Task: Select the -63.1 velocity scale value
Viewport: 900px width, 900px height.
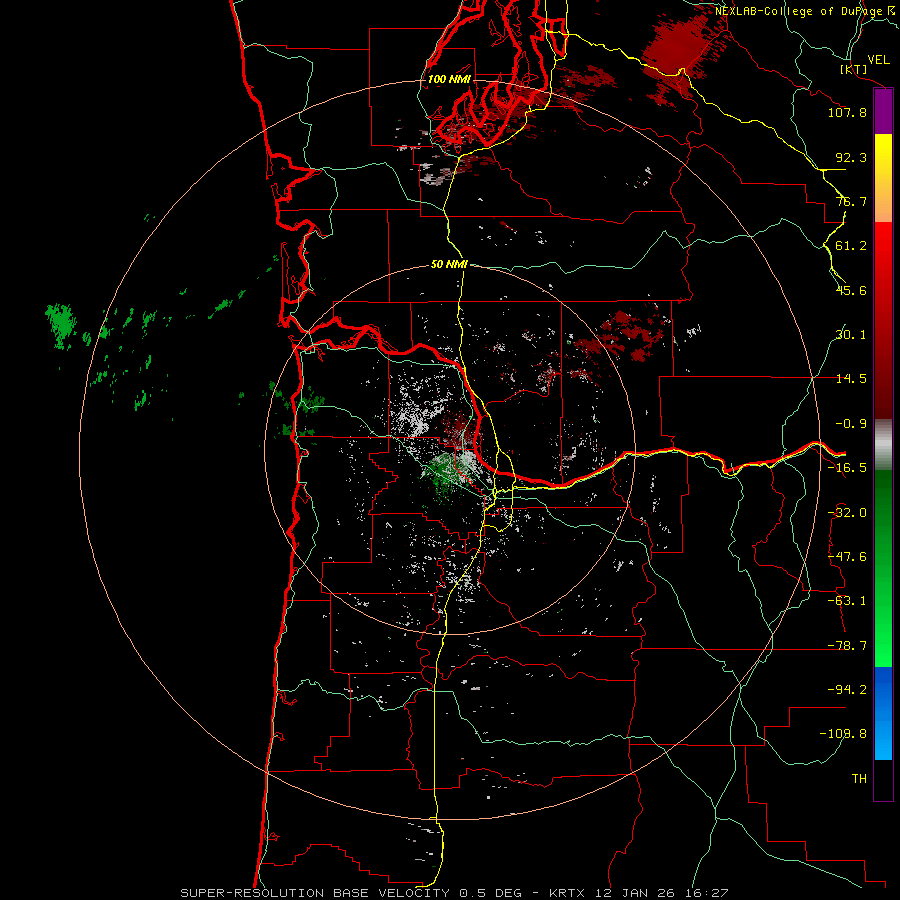Action: [847, 601]
